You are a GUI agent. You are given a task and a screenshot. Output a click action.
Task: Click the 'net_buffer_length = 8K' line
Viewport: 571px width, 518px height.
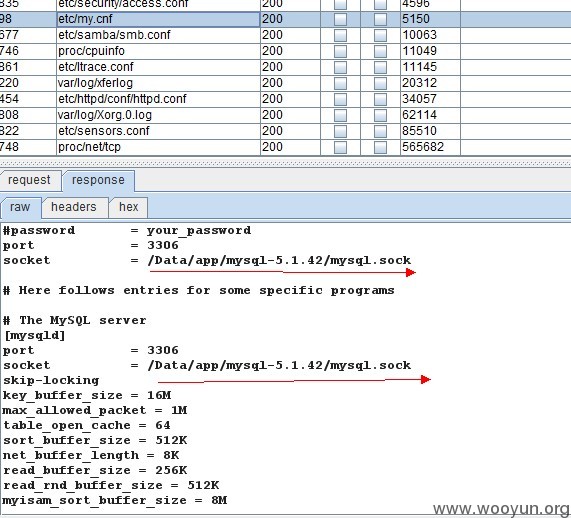[x=91, y=456]
